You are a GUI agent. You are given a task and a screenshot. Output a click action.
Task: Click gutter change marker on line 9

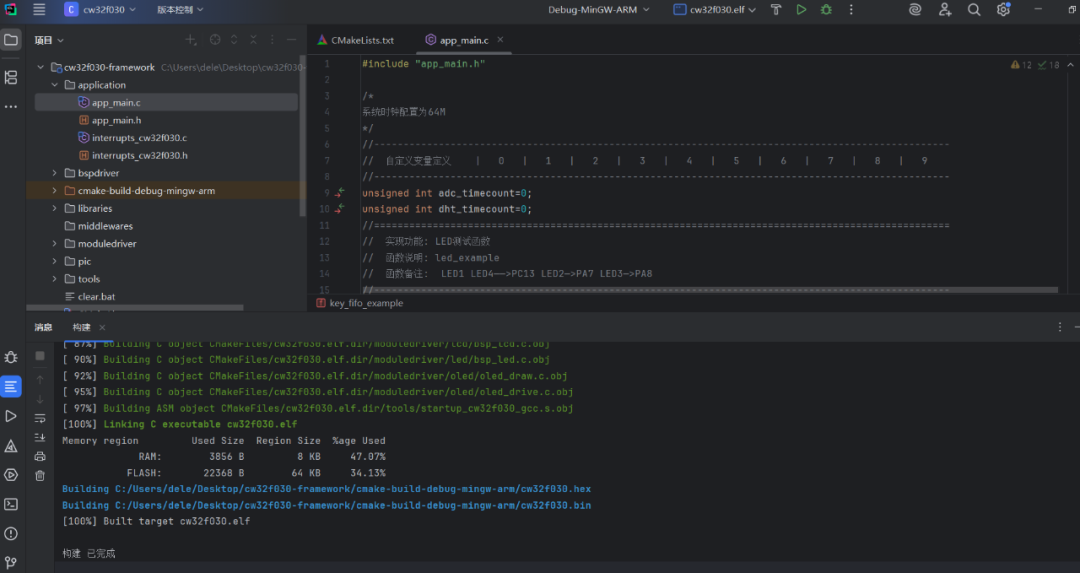click(x=340, y=193)
